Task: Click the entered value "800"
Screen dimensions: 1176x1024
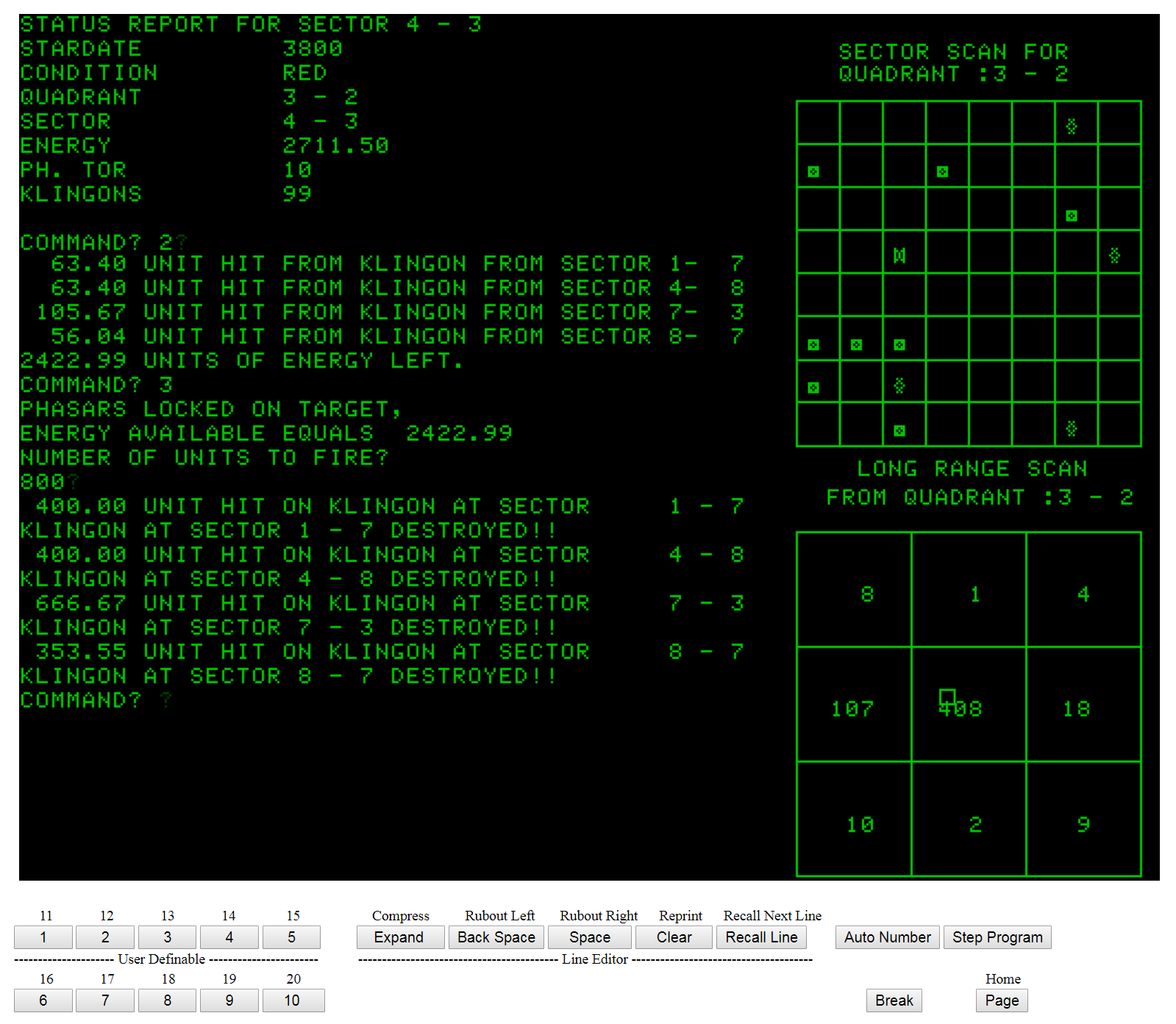Action: click(x=43, y=482)
